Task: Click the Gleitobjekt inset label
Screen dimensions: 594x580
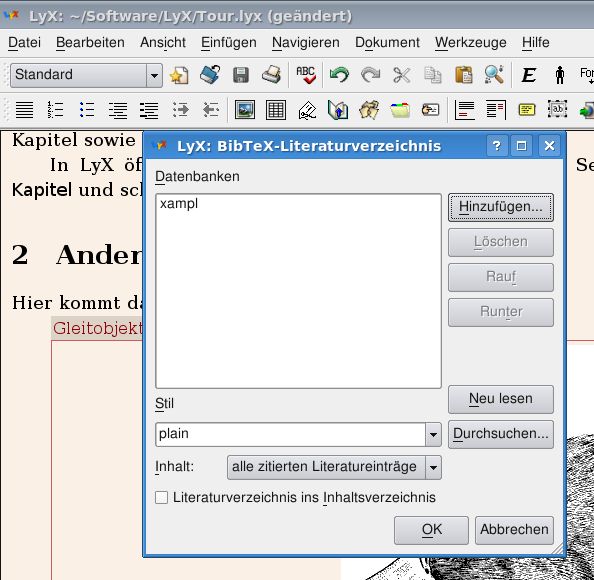Action: [x=97, y=328]
